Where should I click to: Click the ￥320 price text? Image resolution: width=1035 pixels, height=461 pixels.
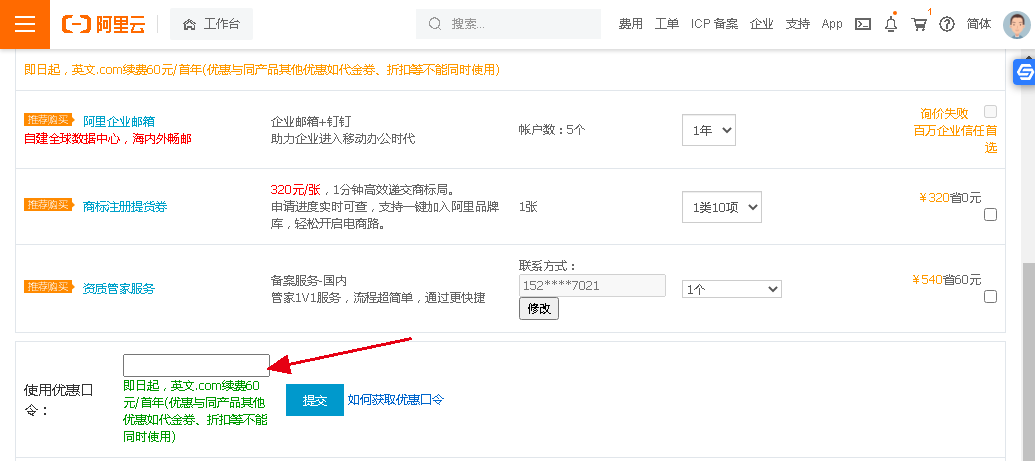[934, 197]
